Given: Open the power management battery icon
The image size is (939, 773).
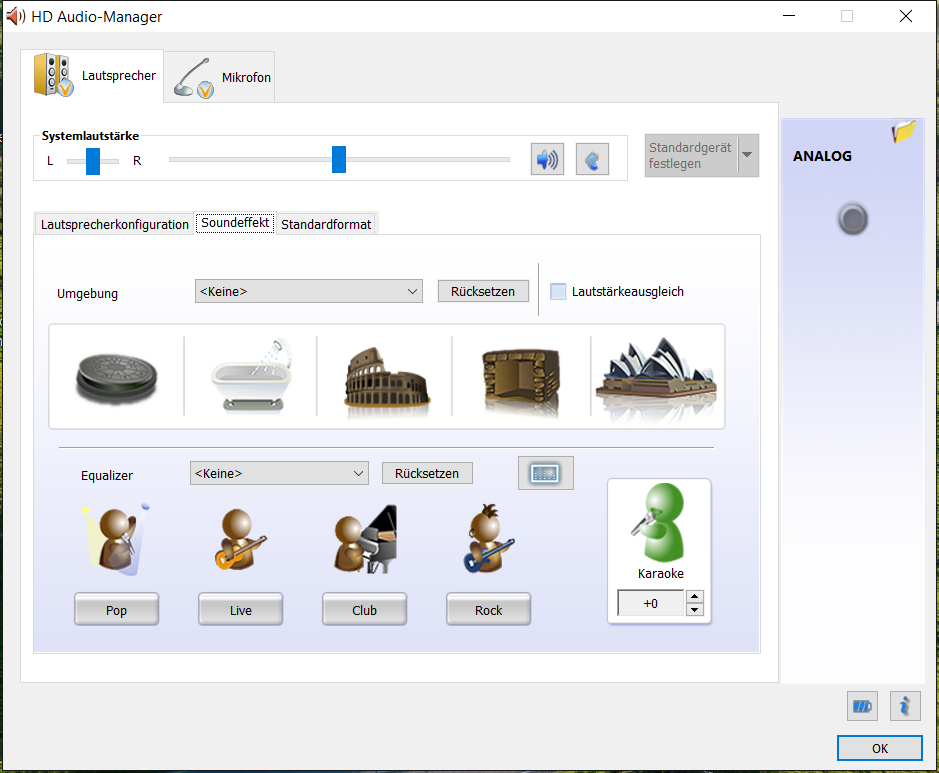Looking at the screenshot, I should tap(862, 707).
